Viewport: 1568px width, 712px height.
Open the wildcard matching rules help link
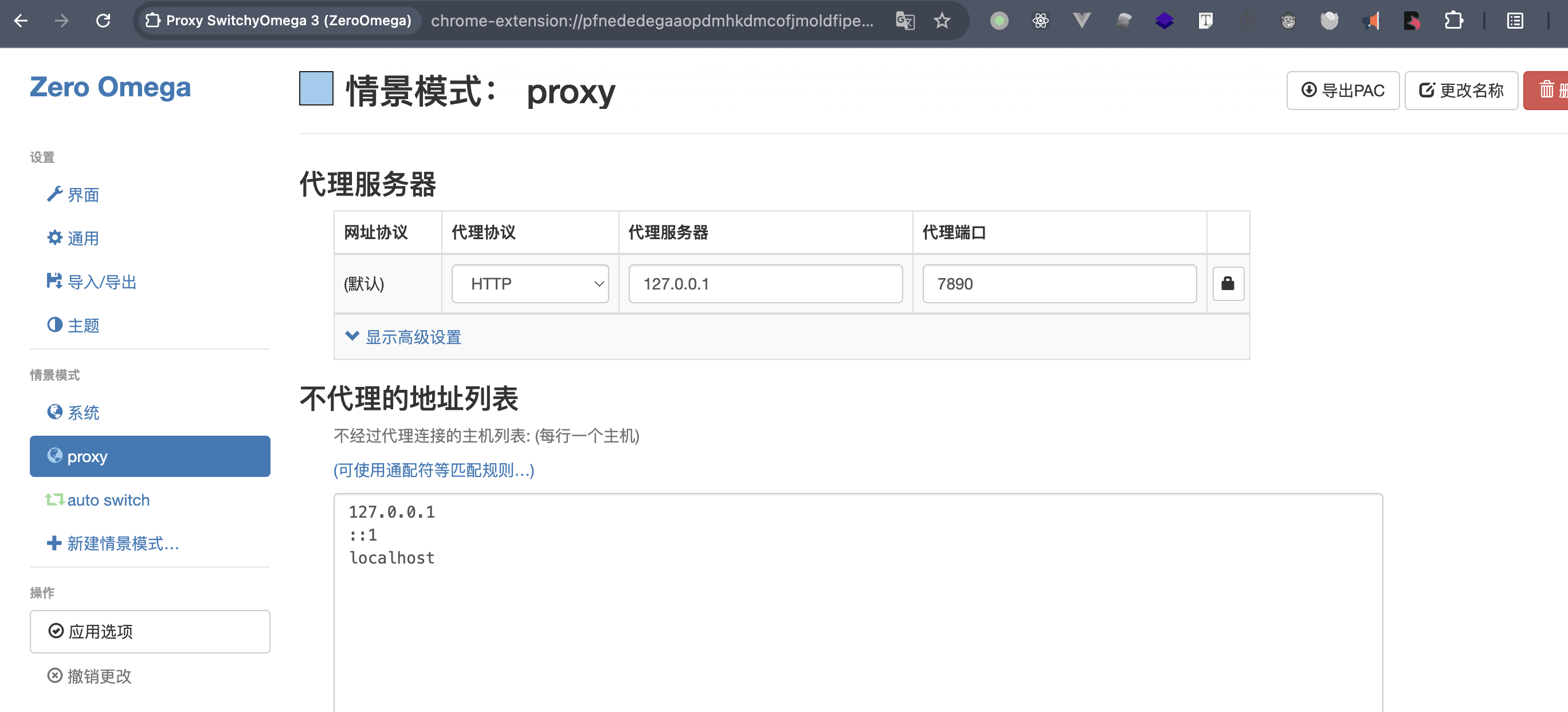tap(433, 470)
